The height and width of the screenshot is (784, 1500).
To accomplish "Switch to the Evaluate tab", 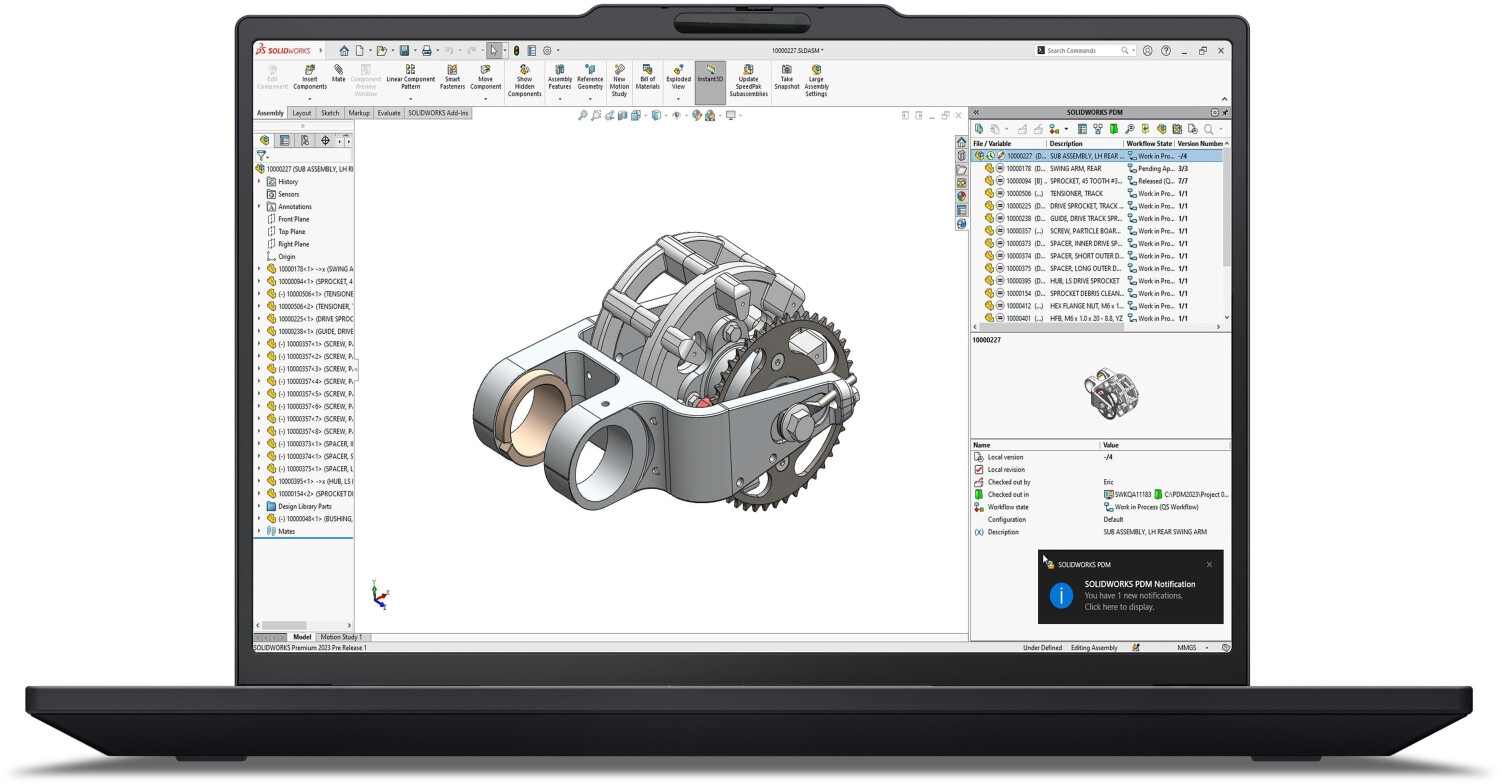I will (x=389, y=113).
